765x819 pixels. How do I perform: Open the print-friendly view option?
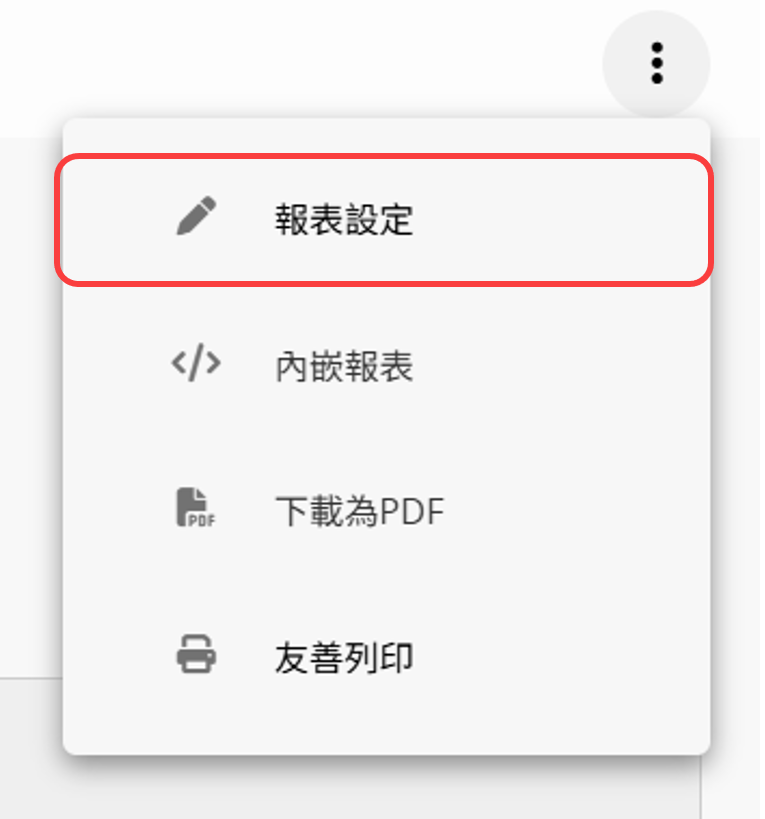[386, 657]
